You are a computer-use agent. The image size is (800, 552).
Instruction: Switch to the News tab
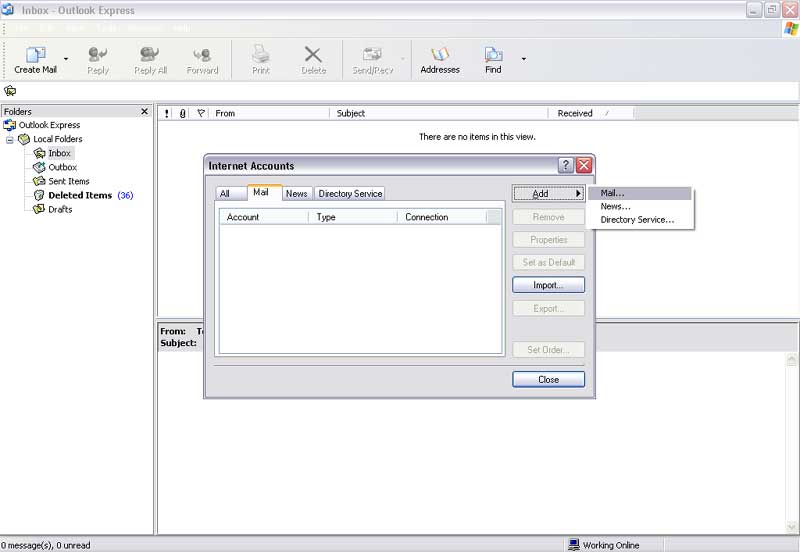click(x=296, y=194)
